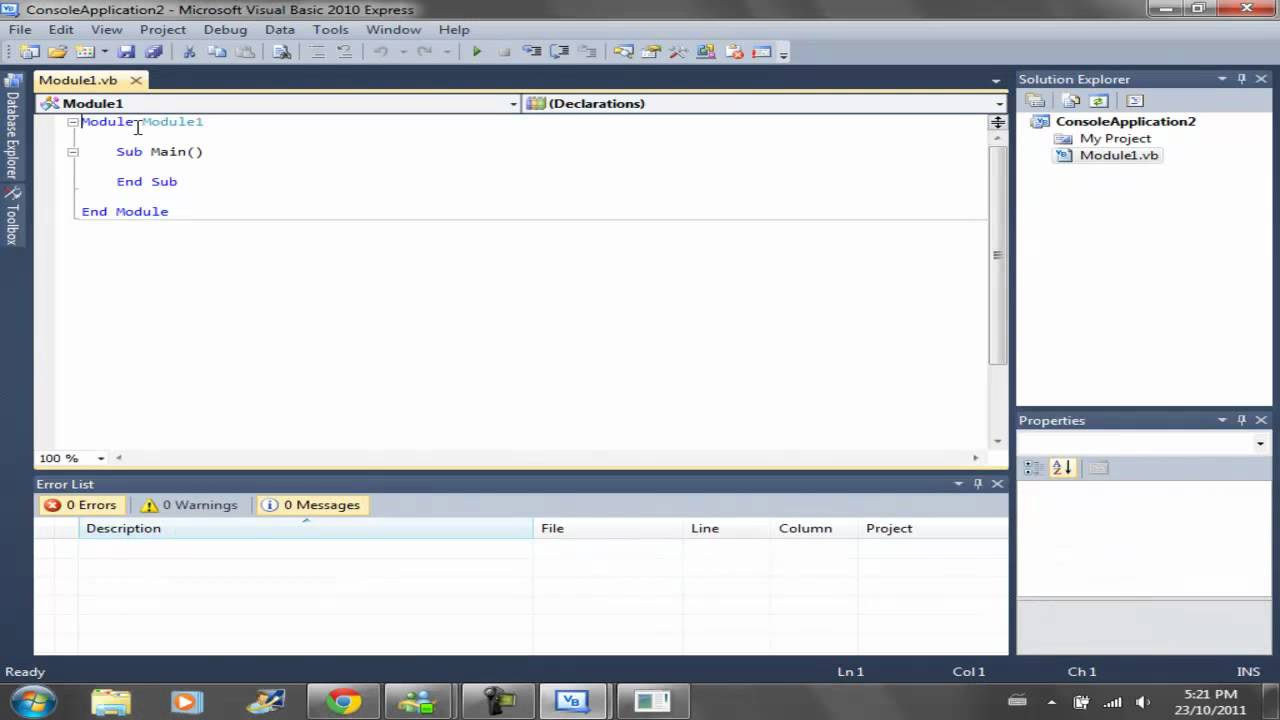Select Module1.vb in Solution Explorer
1280x720 pixels.
pos(1119,156)
